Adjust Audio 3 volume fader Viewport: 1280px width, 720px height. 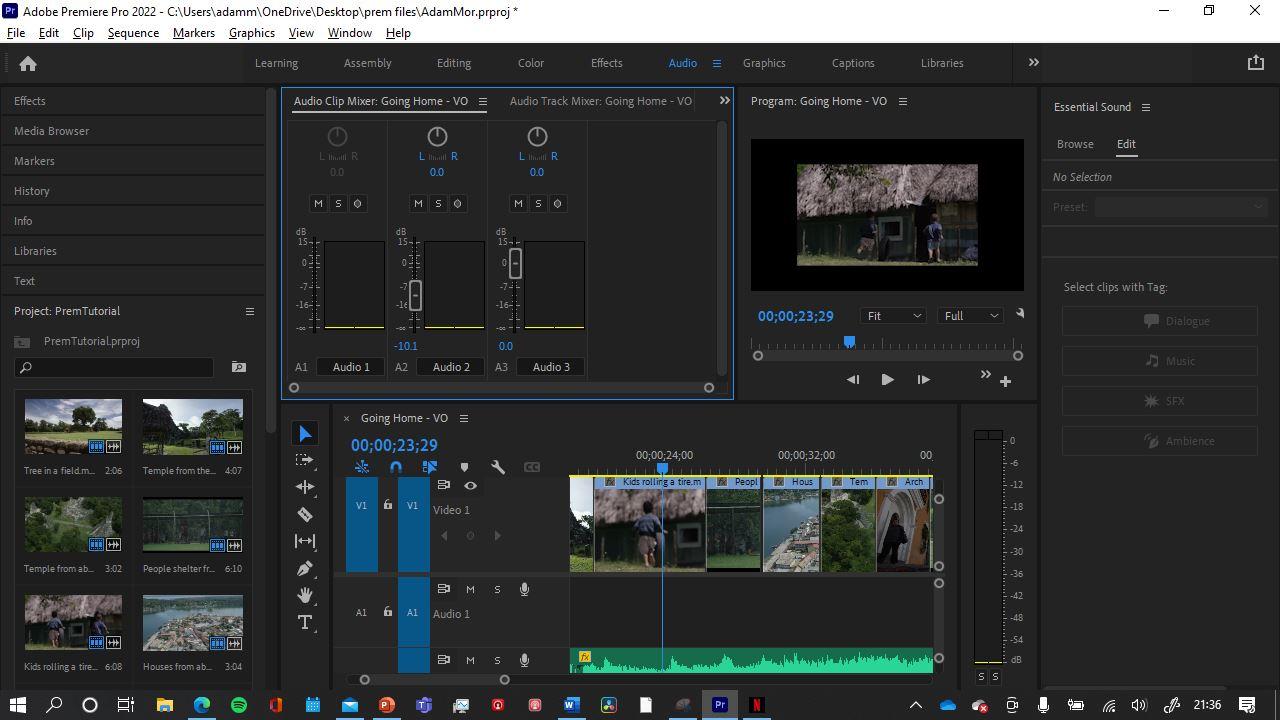click(x=515, y=264)
